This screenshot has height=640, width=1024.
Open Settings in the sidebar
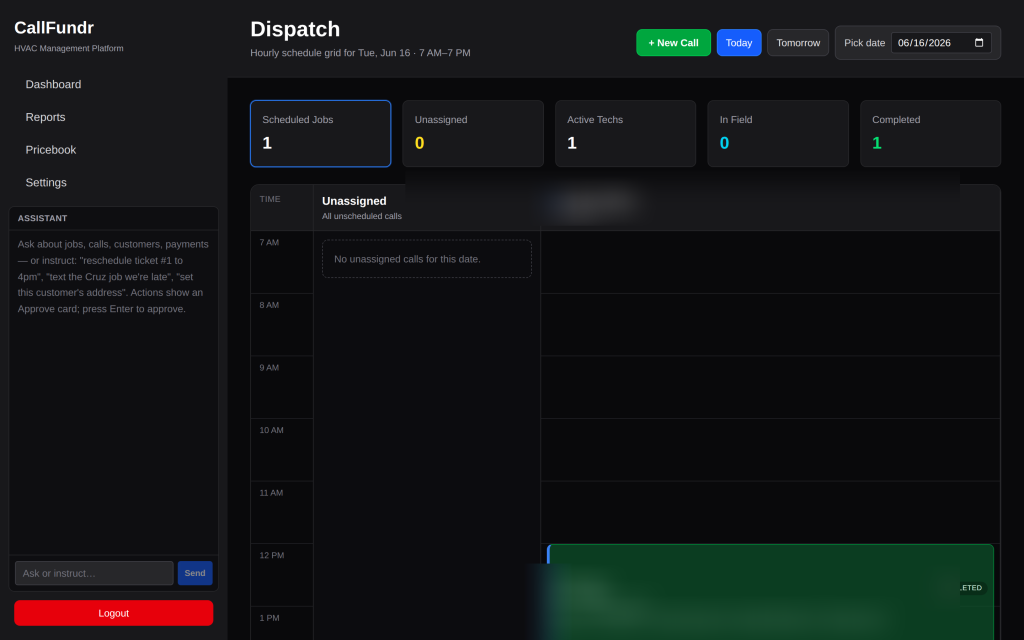pos(46,182)
